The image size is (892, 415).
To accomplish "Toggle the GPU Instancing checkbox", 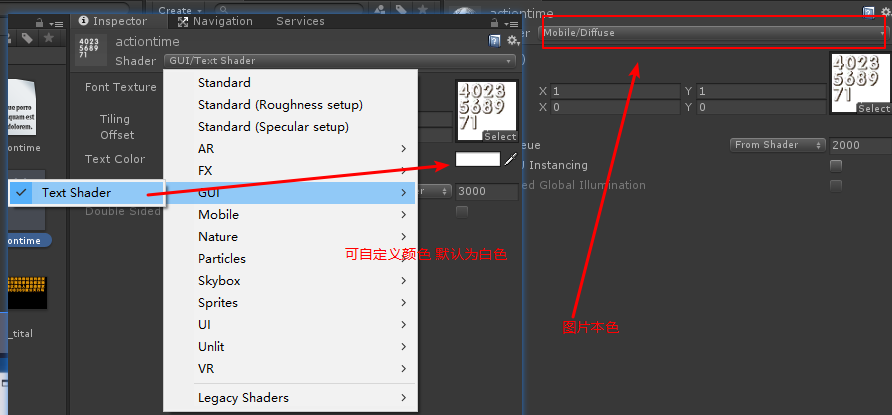I will coord(836,165).
